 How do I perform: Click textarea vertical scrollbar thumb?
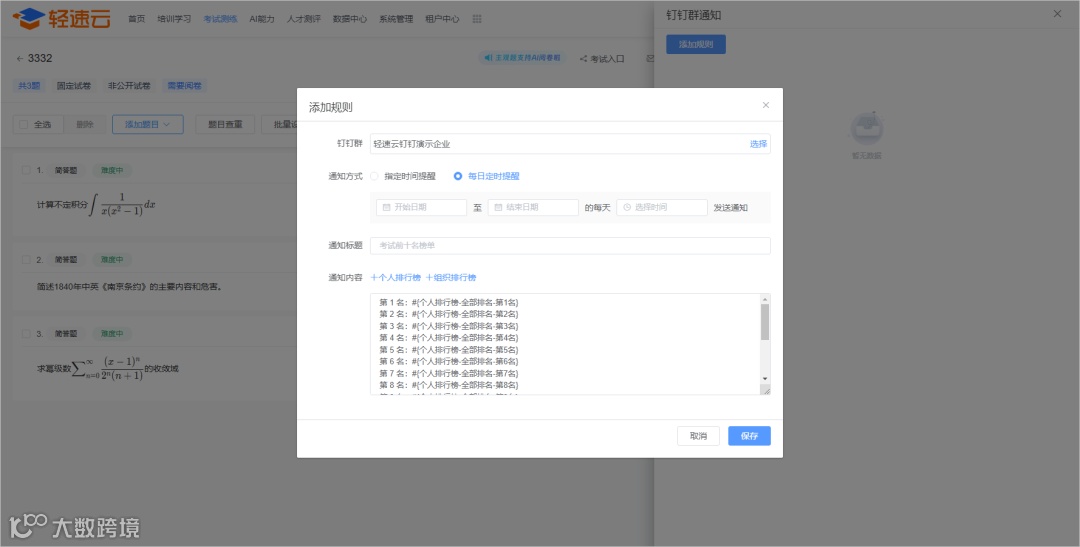765,322
